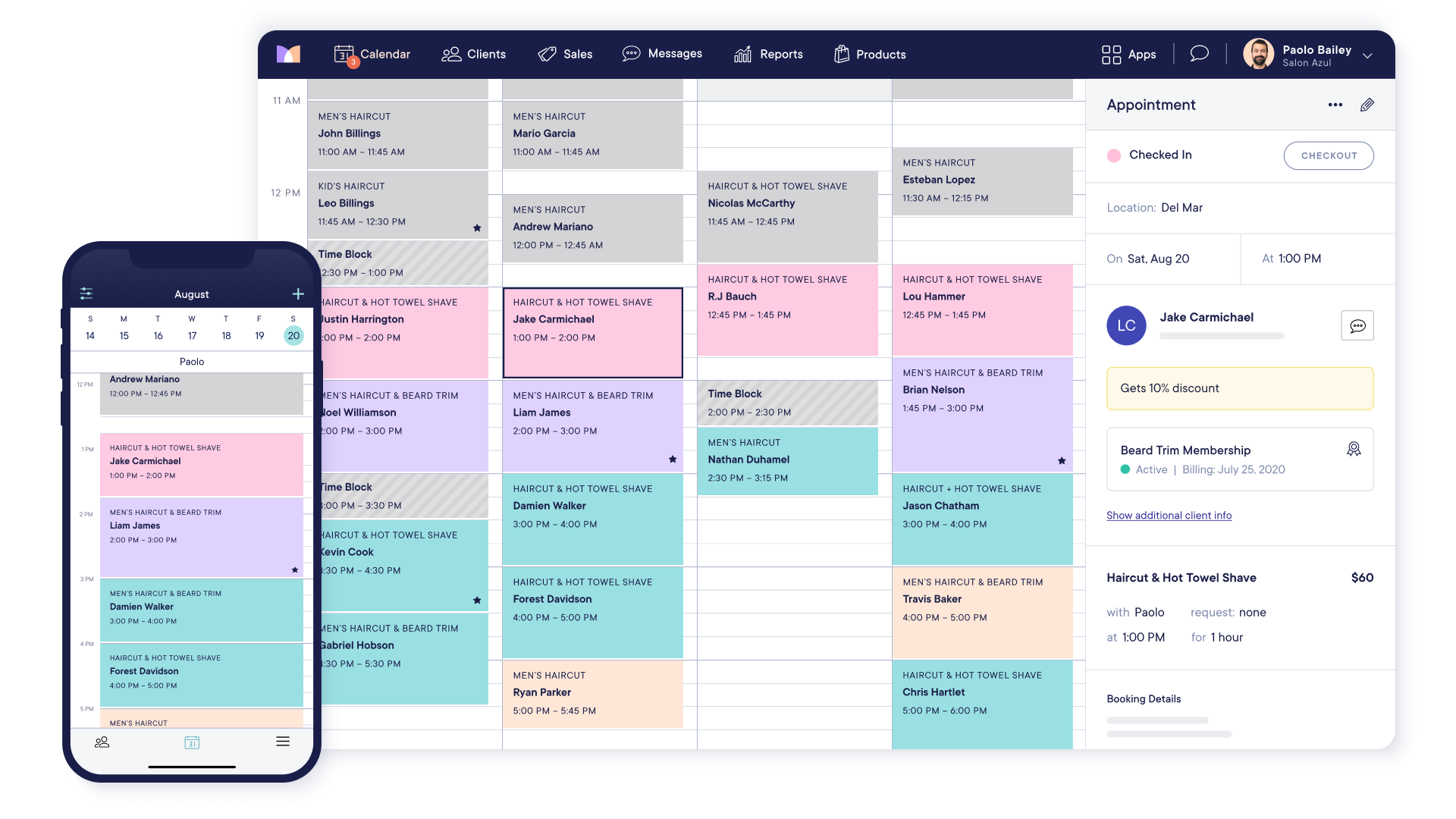Click the edit pencil icon in Appointment panel

tap(1367, 105)
